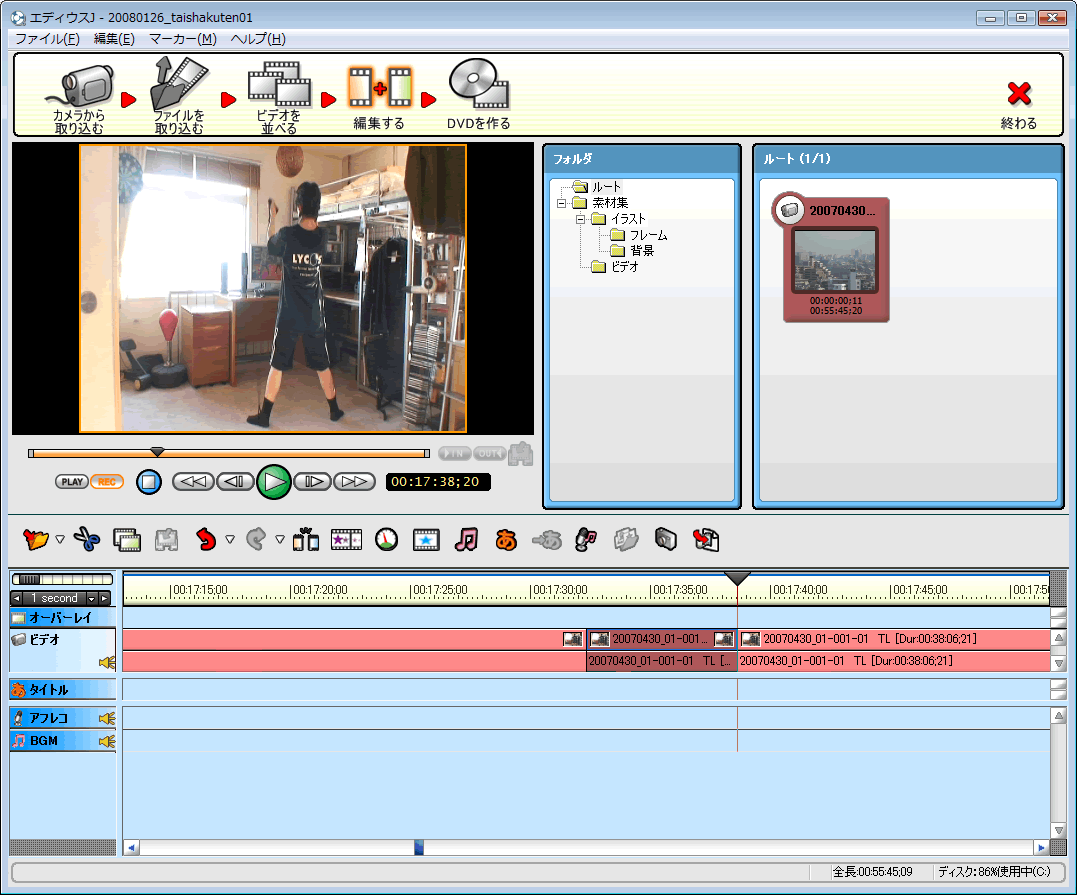Click the 終わる exit button
The image size is (1077, 895).
[1018, 104]
